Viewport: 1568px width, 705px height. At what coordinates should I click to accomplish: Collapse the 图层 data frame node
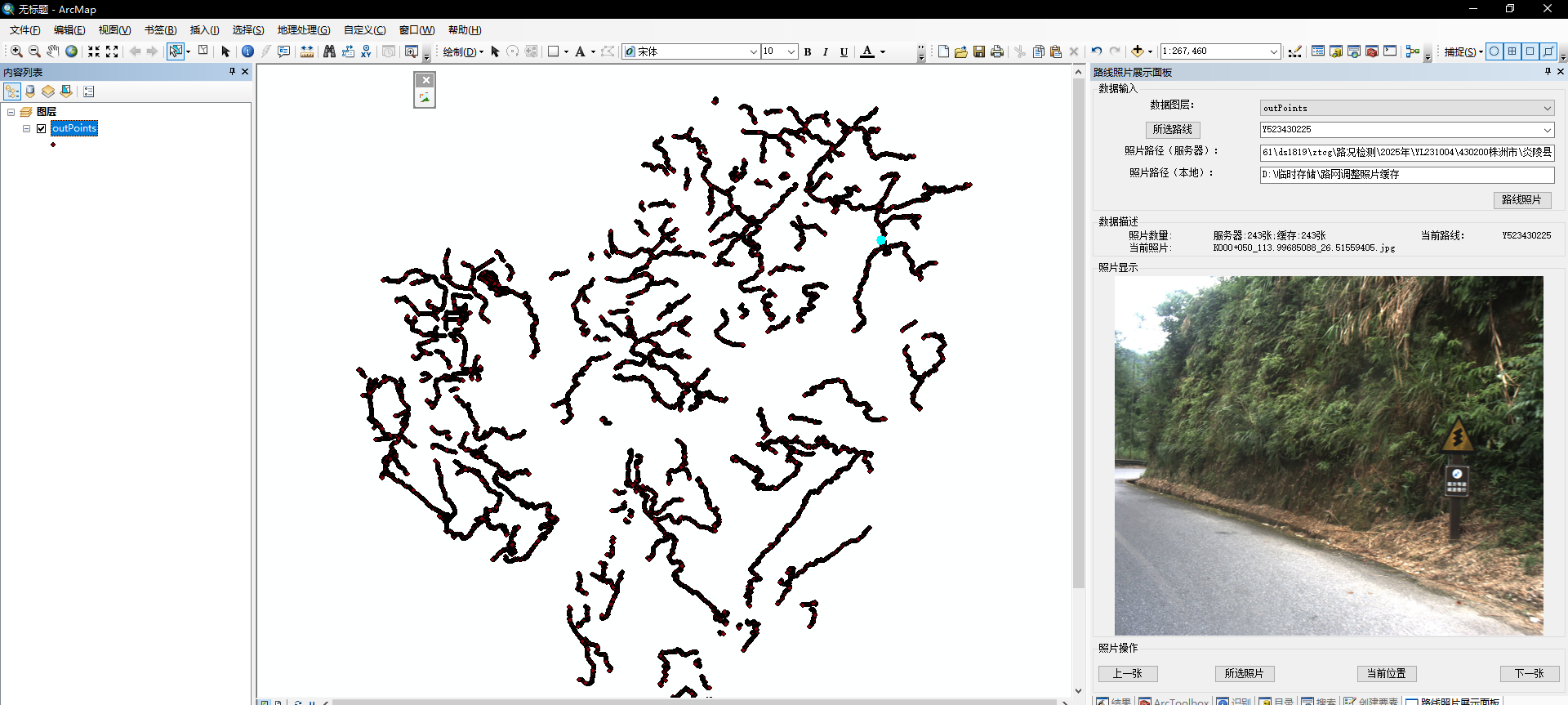pos(11,112)
